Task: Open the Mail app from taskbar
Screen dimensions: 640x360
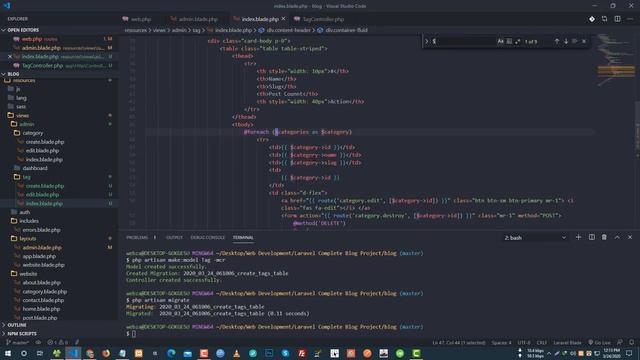Action: point(187,353)
